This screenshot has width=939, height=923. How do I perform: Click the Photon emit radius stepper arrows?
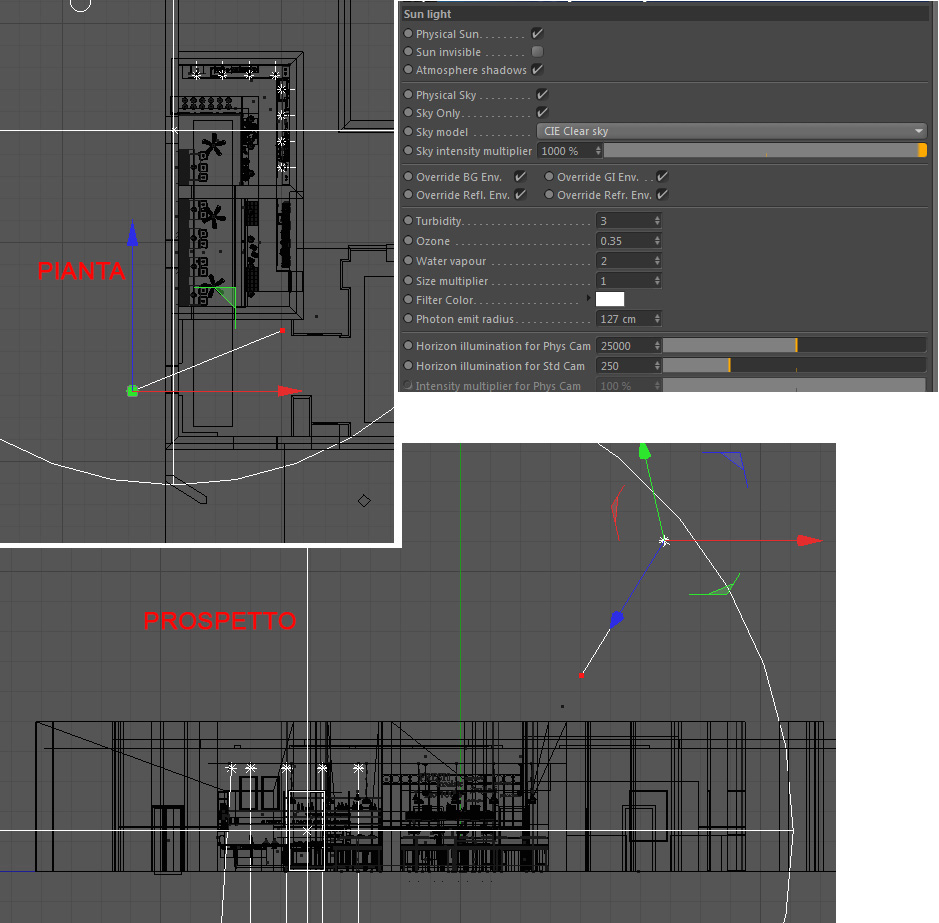(x=657, y=319)
